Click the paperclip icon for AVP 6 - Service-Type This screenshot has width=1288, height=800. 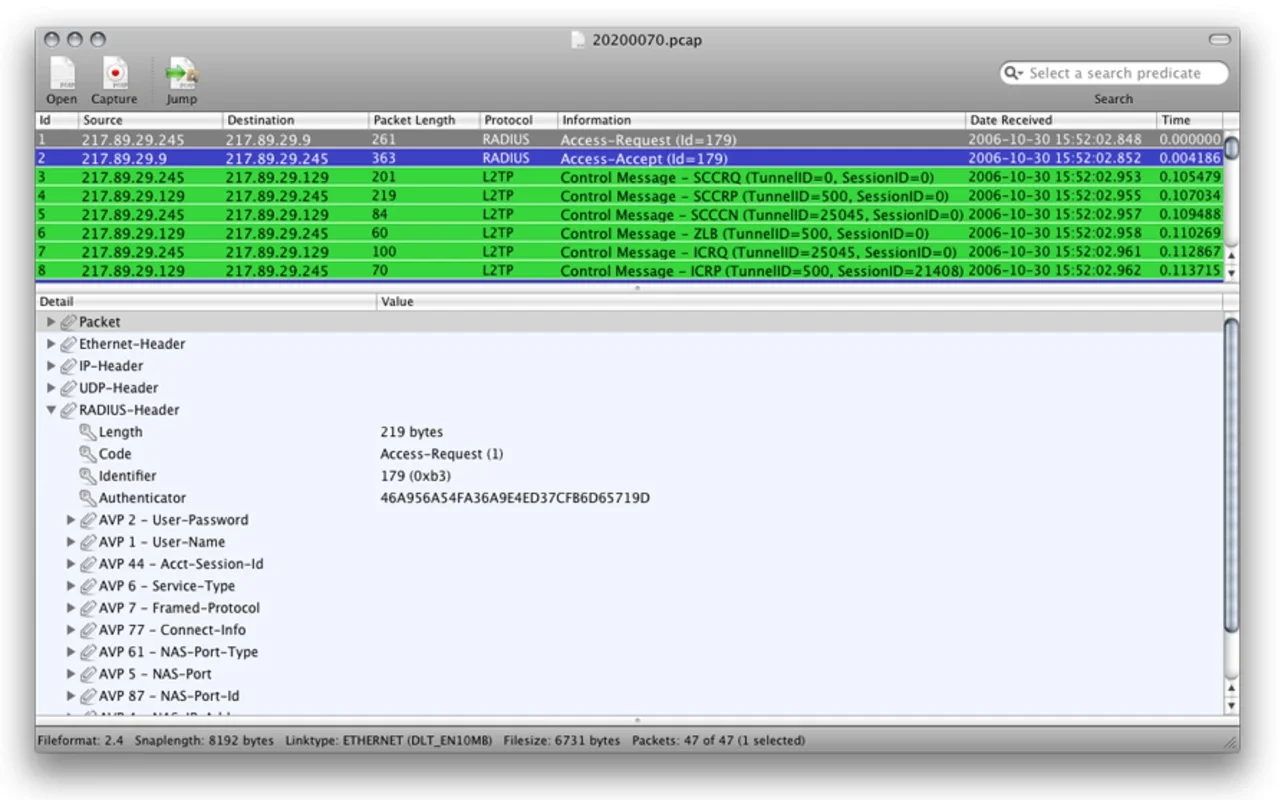pos(88,586)
